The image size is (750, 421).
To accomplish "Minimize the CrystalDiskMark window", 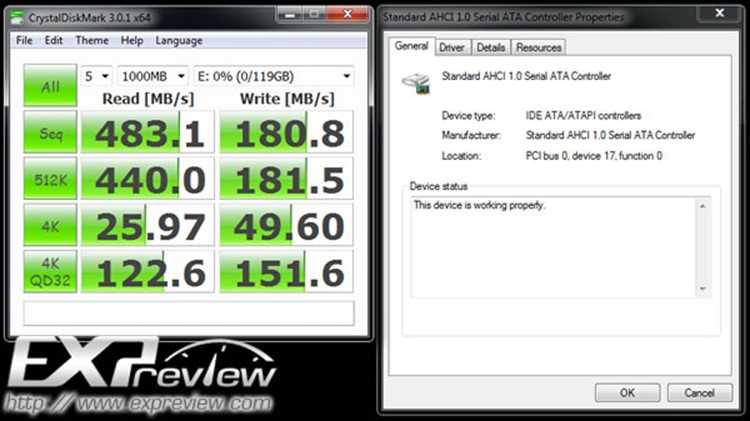I will [290, 15].
